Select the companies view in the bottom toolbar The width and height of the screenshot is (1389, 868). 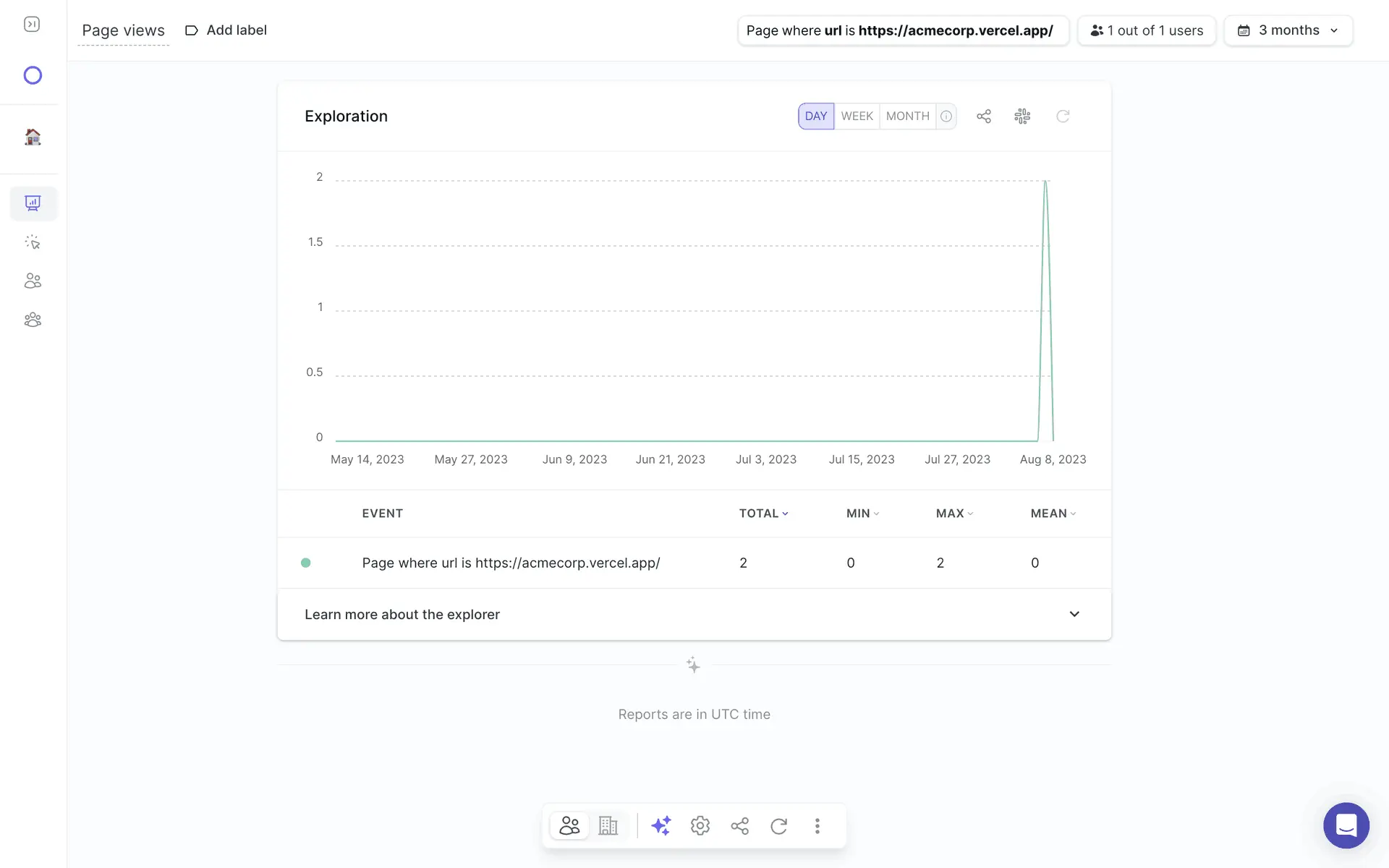click(x=608, y=825)
